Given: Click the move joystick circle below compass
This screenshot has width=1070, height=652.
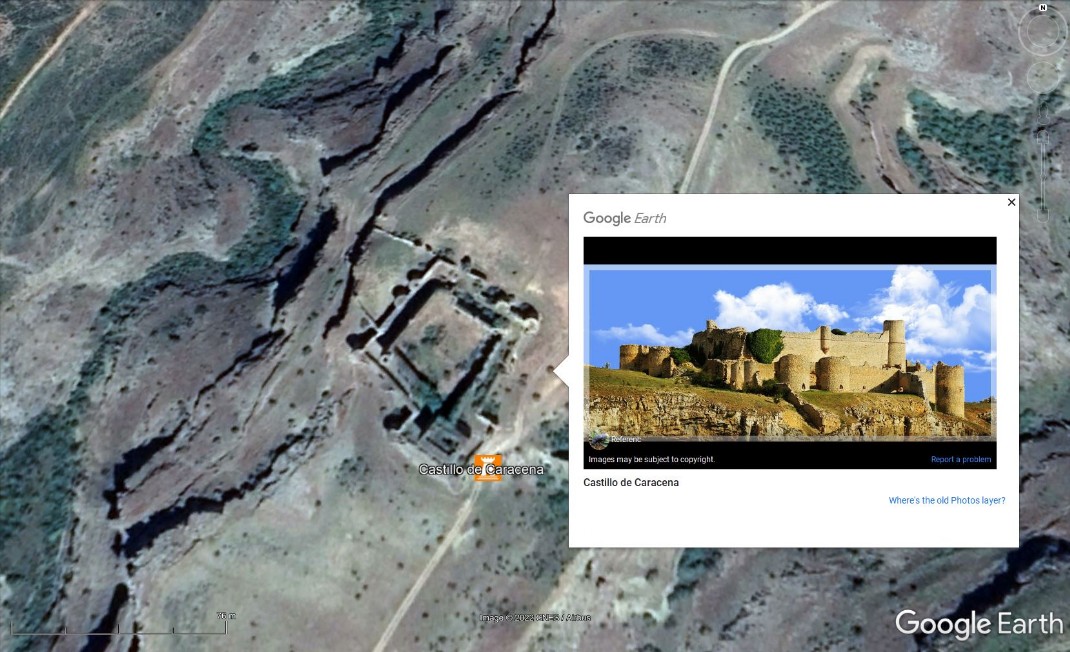Looking at the screenshot, I should (x=1043, y=77).
